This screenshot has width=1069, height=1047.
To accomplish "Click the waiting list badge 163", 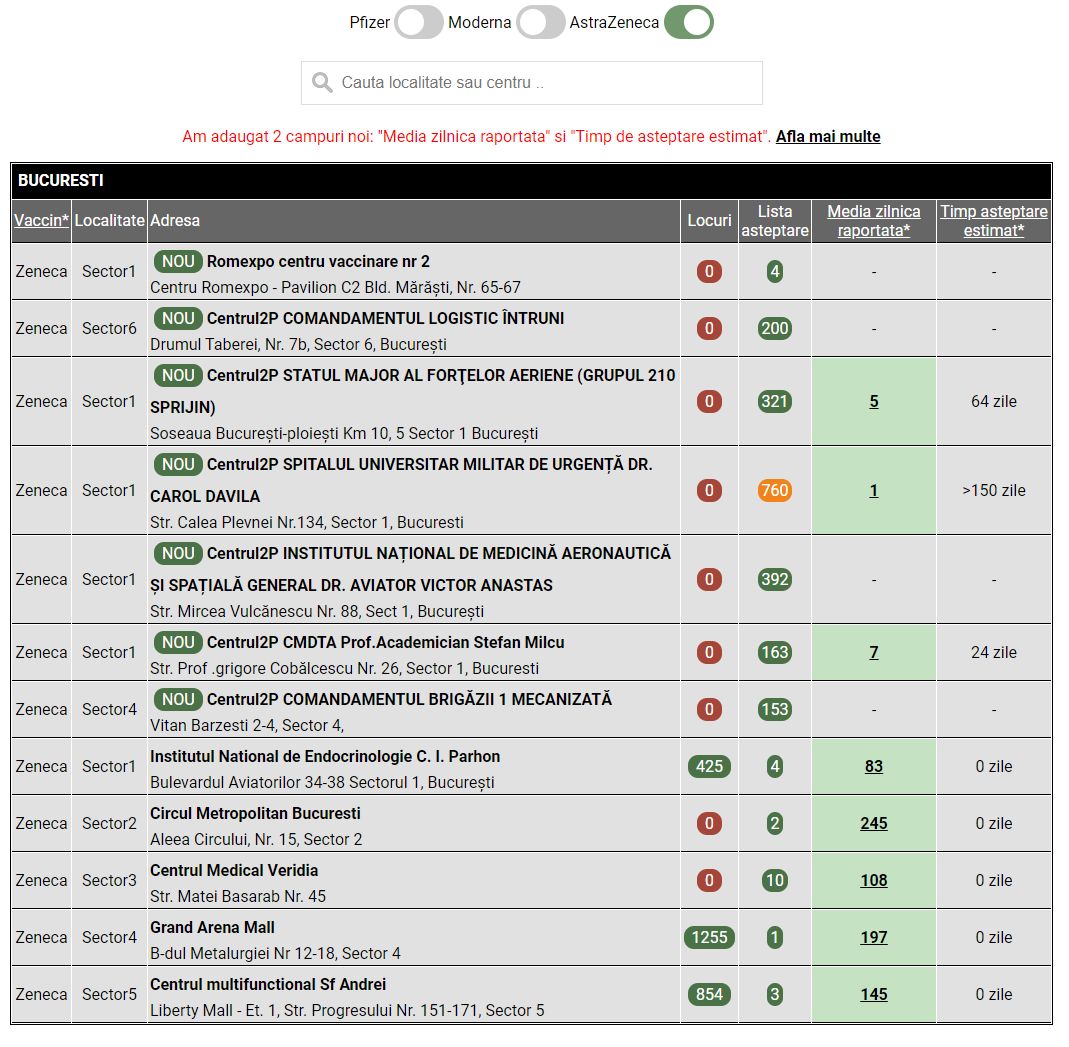I will (x=774, y=652).
